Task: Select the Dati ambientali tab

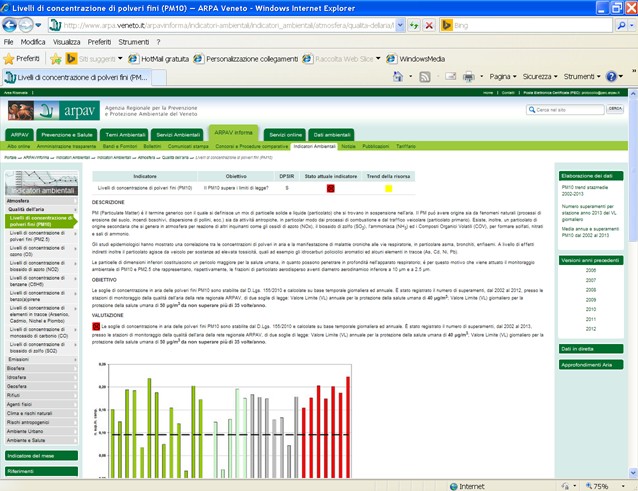Action: (x=332, y=134)
